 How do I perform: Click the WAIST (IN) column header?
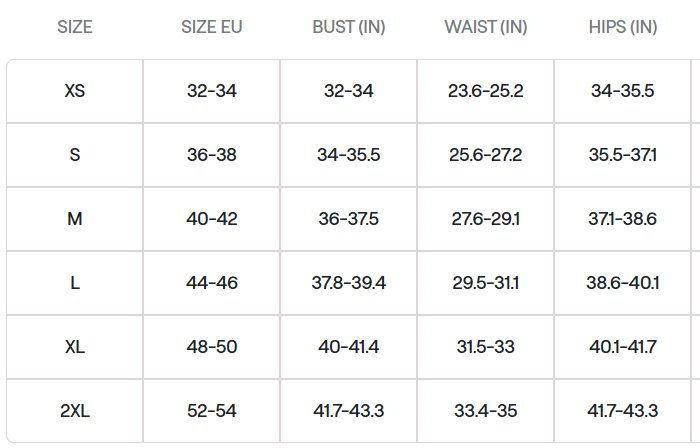(x=486, y=27)
